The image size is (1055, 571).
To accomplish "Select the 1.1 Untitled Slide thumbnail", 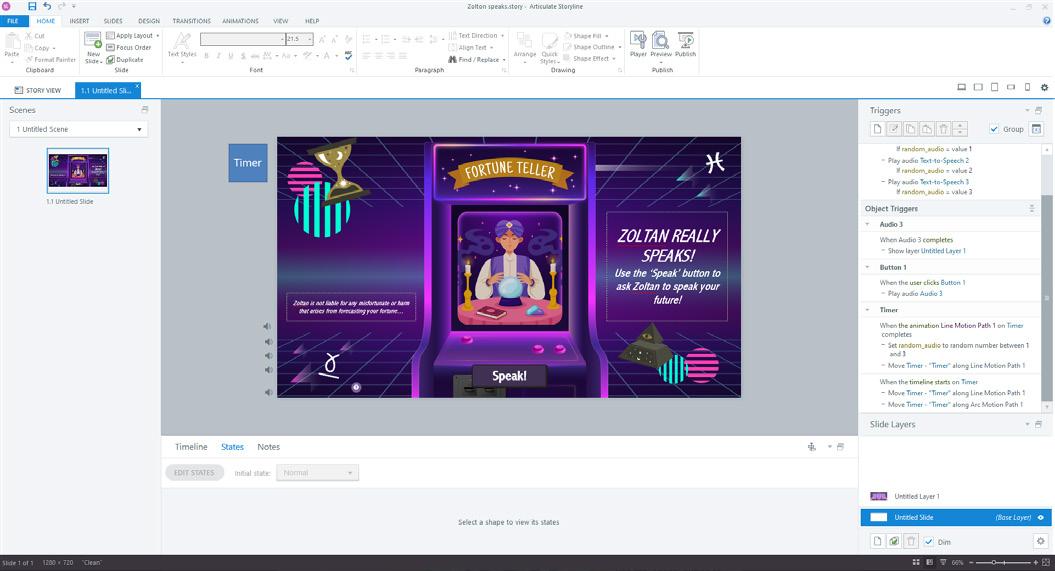I will (78, 171).
